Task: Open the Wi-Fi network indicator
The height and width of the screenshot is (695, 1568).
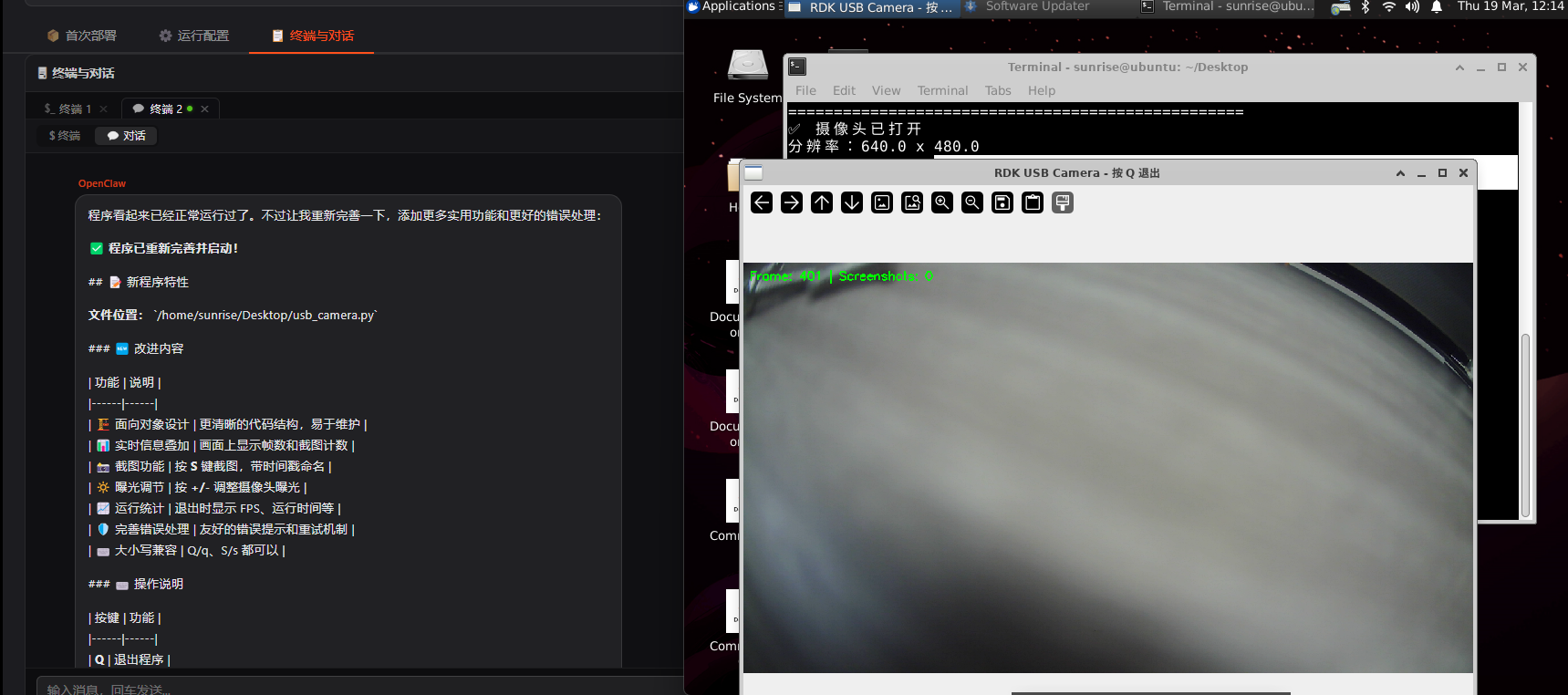Action: [x=1388, y=6]
